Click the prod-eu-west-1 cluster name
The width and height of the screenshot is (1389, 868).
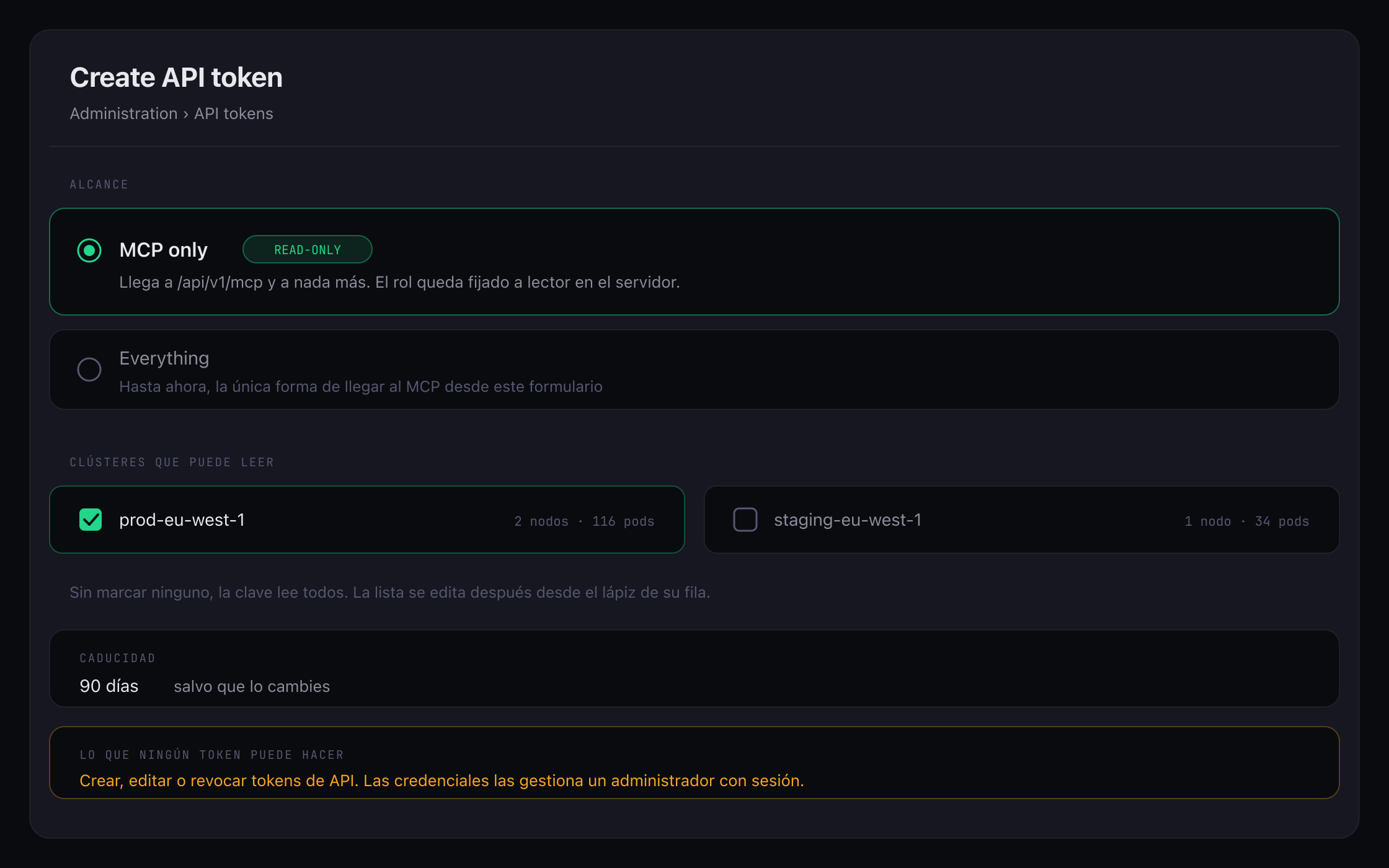182,520
